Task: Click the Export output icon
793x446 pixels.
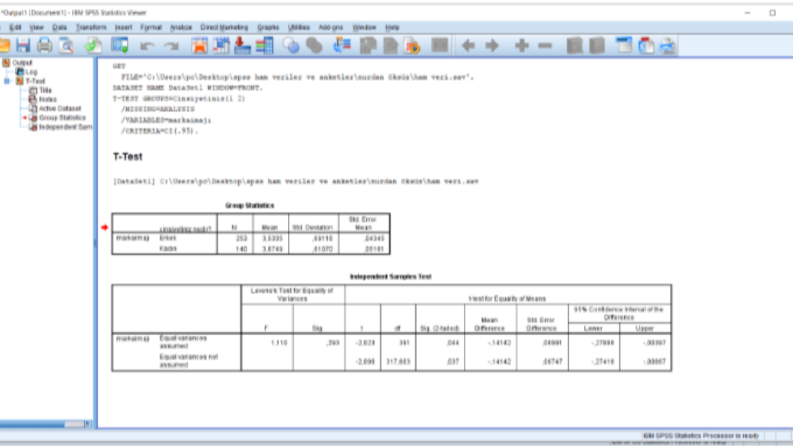Action: pyautogui.click(x=93, y=46)
